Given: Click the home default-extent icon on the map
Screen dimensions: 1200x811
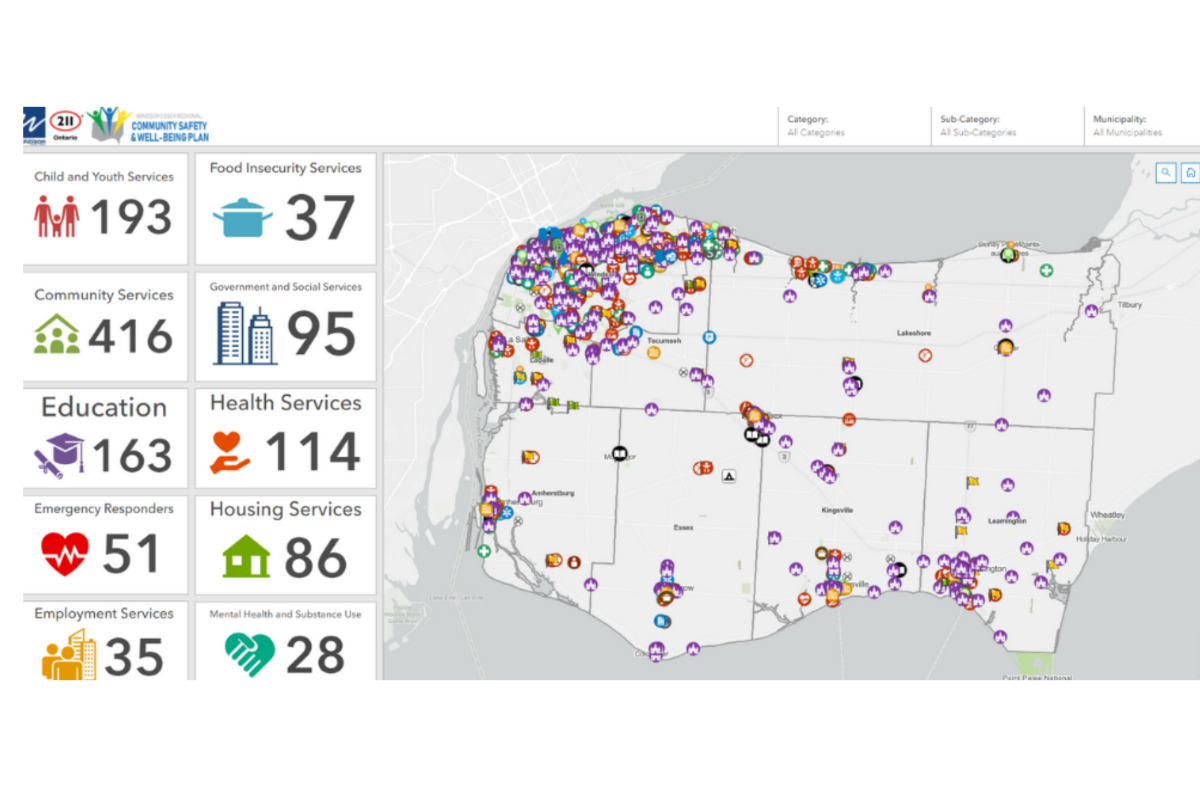Looking at the screenshot, I should pos(1189,173).
